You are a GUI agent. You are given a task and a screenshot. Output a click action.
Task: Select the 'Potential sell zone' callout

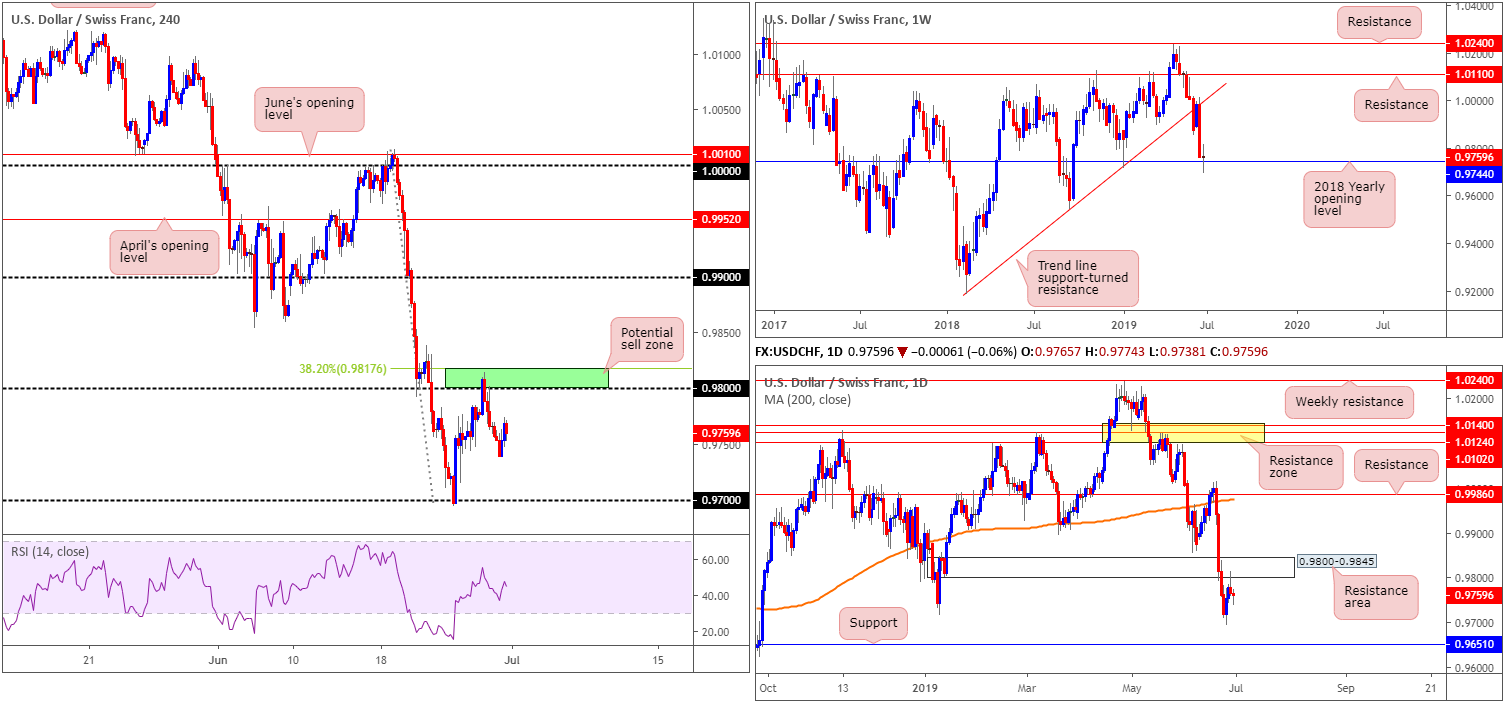(x=647, y=340)
